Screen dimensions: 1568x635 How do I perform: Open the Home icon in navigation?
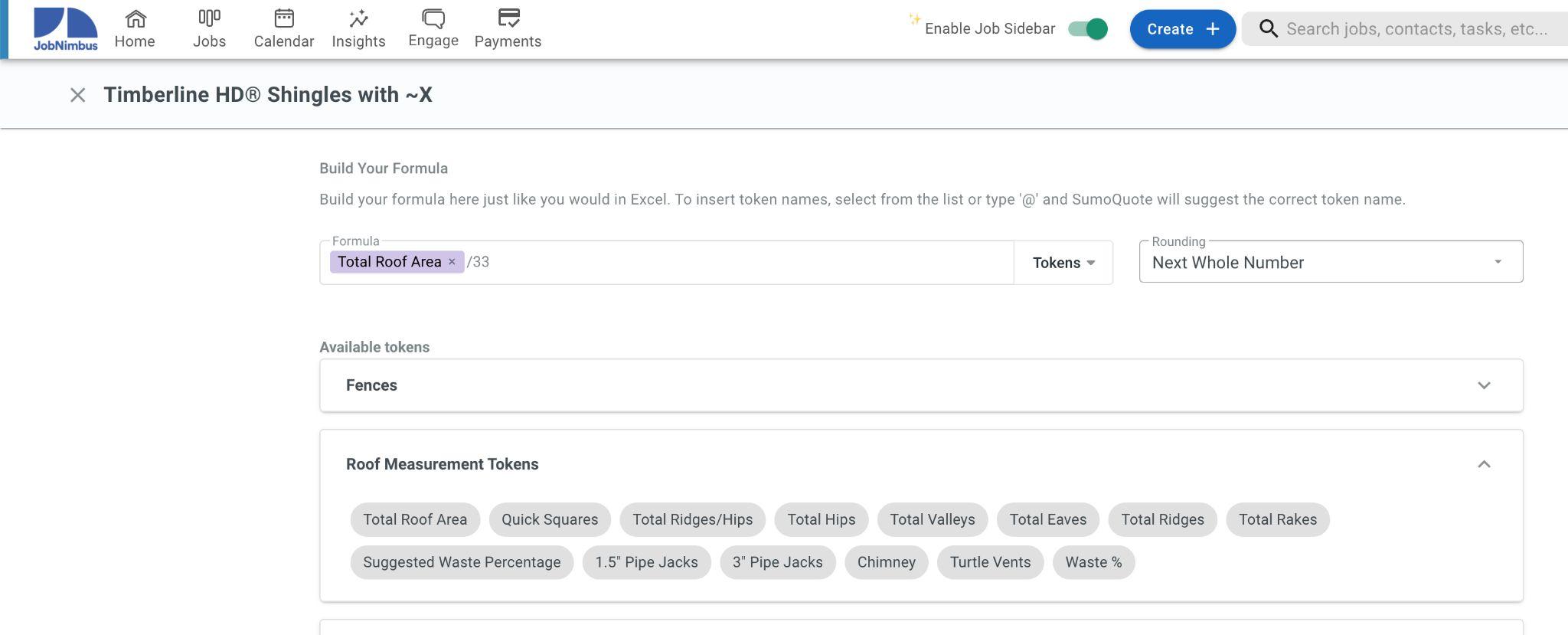point(135,18)
